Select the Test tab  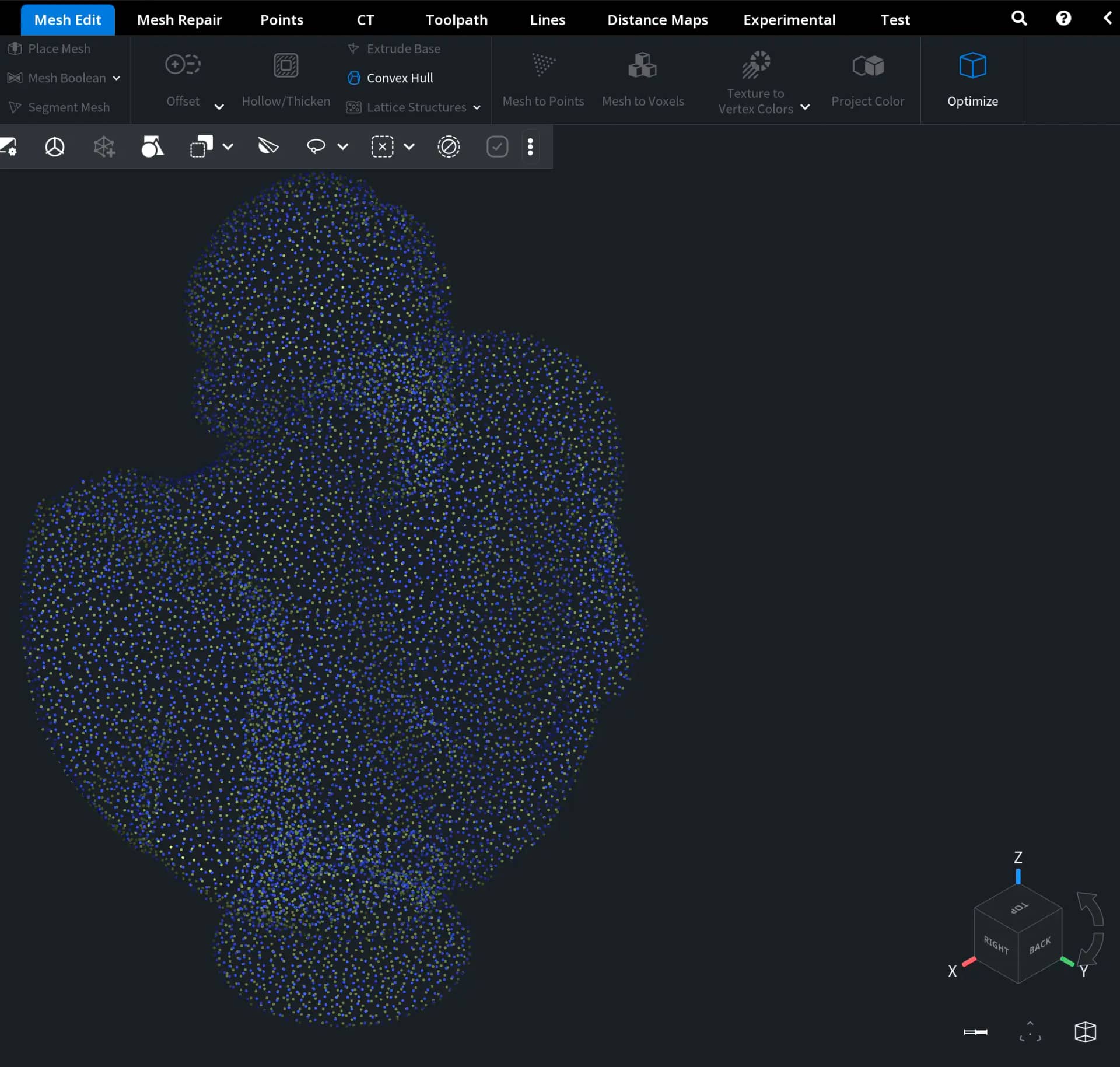tap(895, 20)
